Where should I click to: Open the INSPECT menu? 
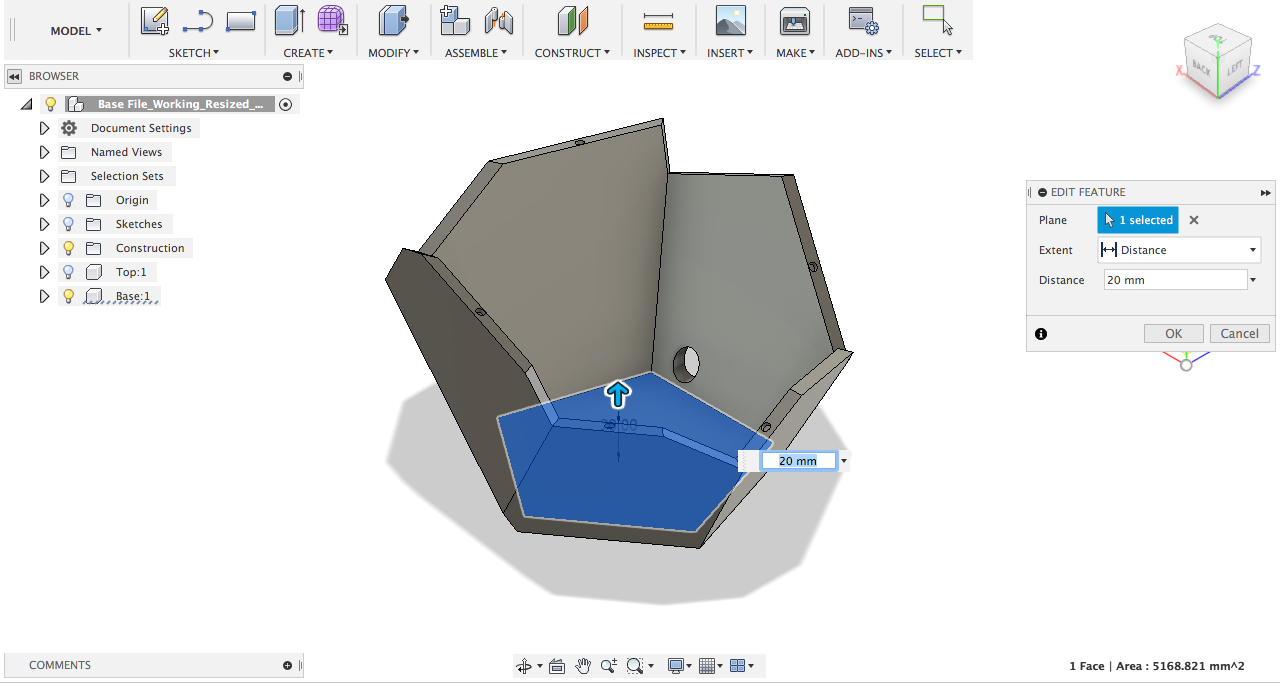point(659,53)
